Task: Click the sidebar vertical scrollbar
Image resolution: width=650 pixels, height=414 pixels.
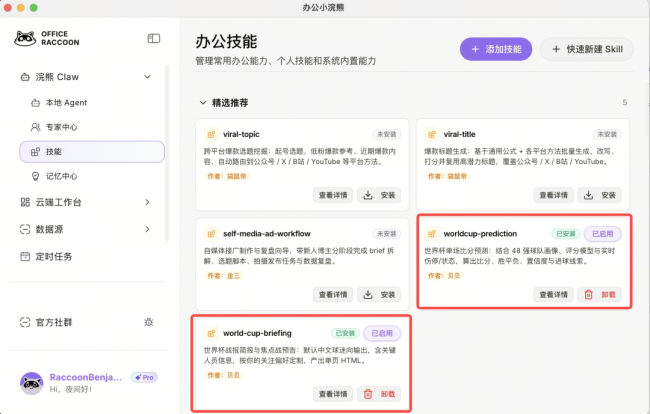Action: (x=167, y=153)
